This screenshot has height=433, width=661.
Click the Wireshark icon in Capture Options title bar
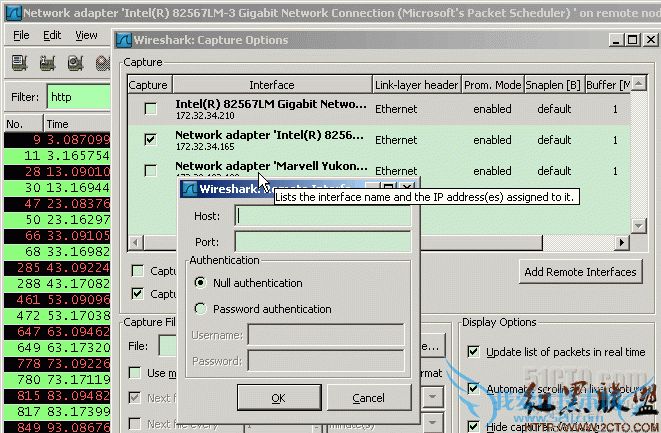point(124,40)
